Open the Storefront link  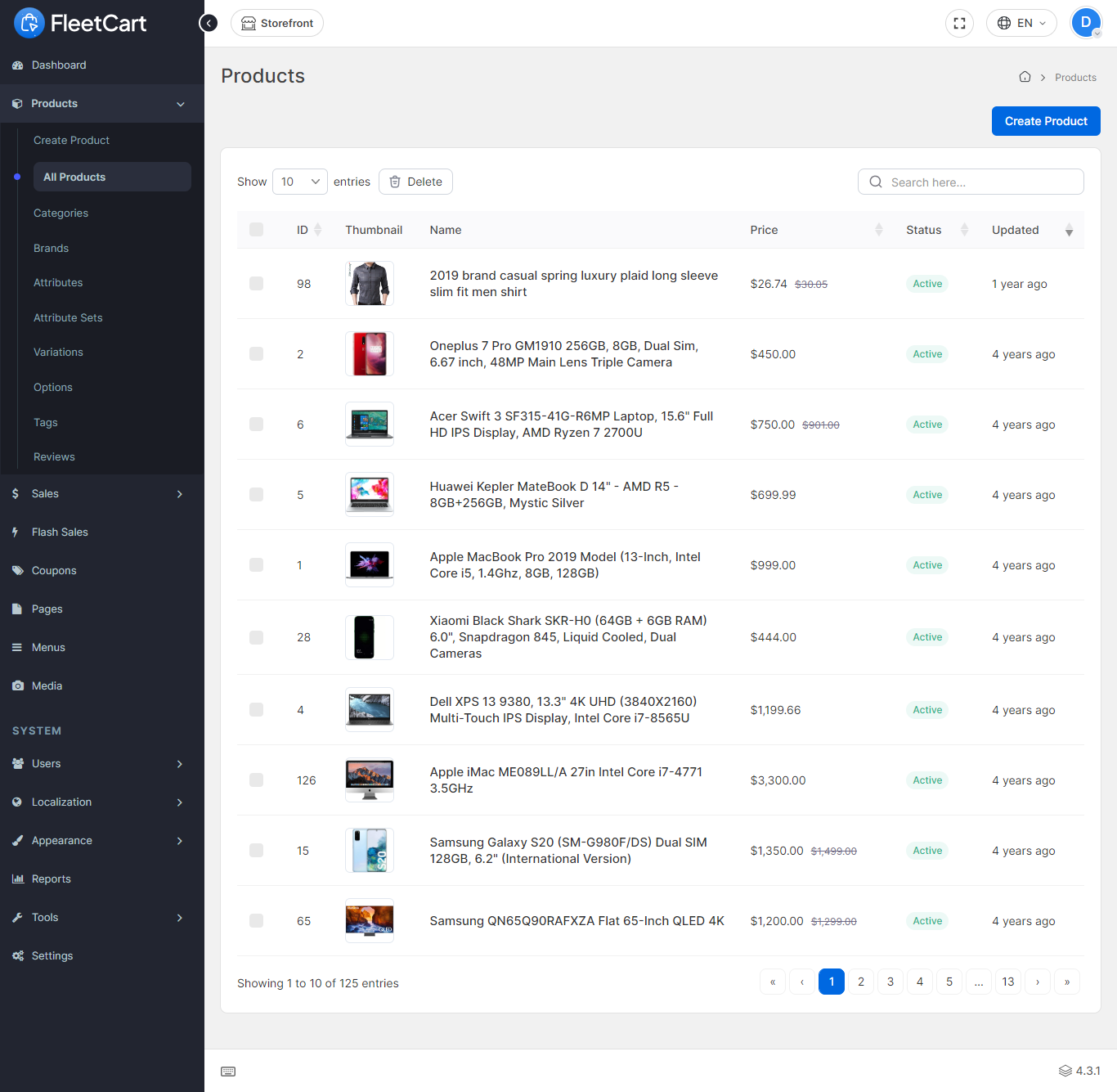(277, 23)
